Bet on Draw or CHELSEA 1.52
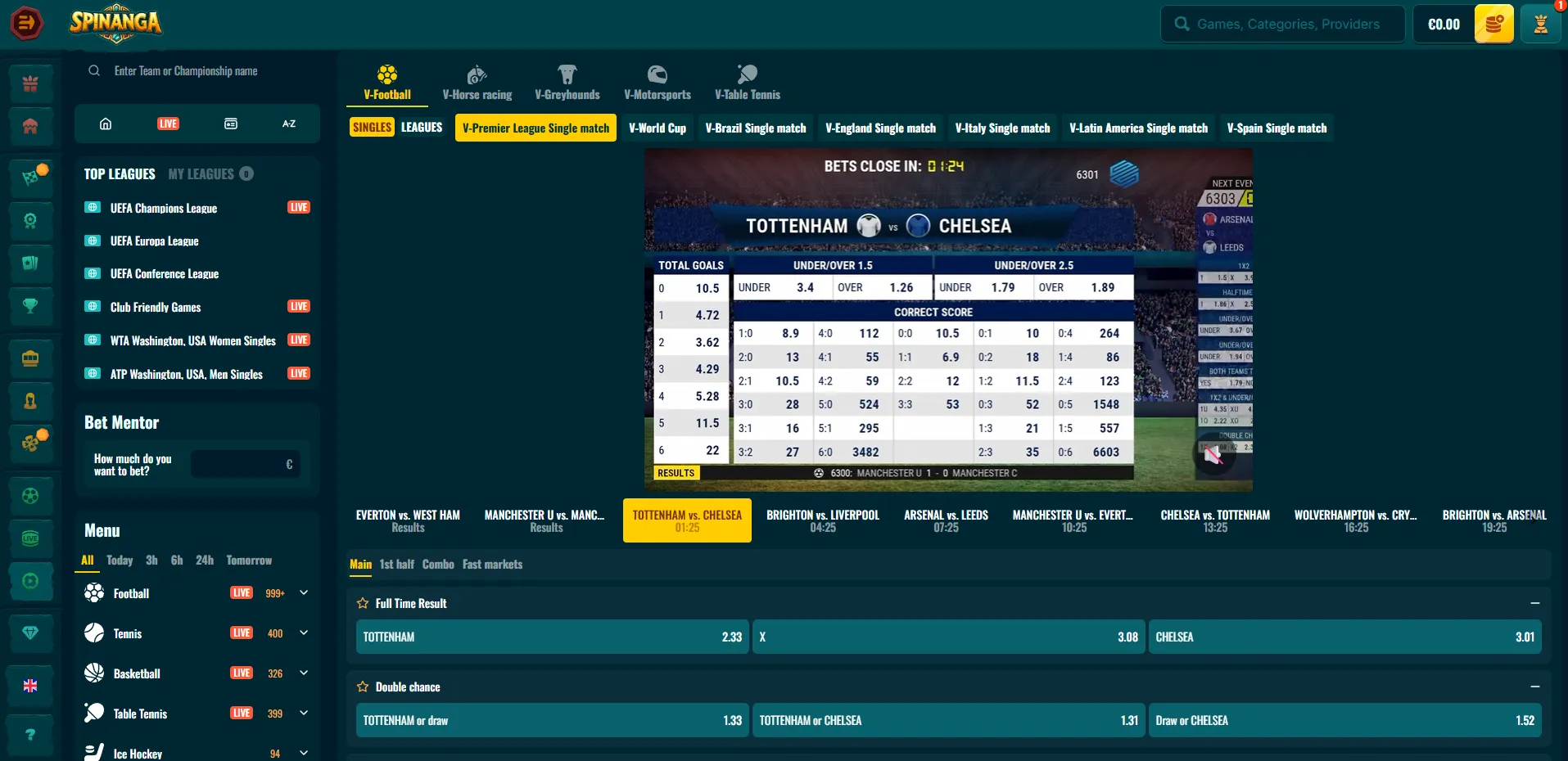The image size is (1568, 761). tap(1344, 720)
